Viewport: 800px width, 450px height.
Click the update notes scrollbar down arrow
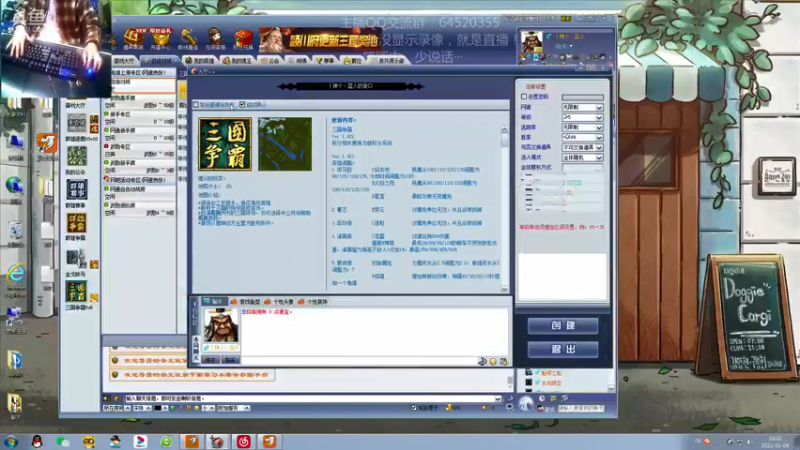504,289
